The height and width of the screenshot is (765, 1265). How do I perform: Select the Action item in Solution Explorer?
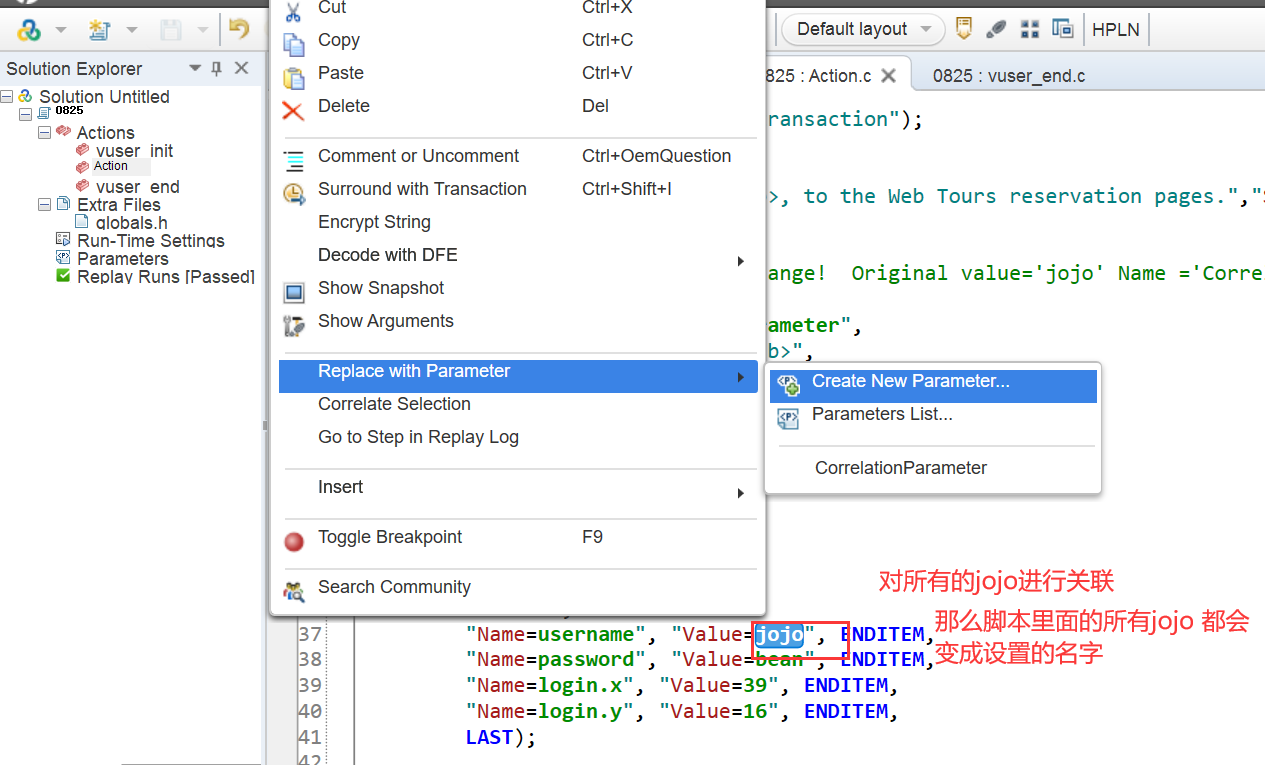pos(111,167)
